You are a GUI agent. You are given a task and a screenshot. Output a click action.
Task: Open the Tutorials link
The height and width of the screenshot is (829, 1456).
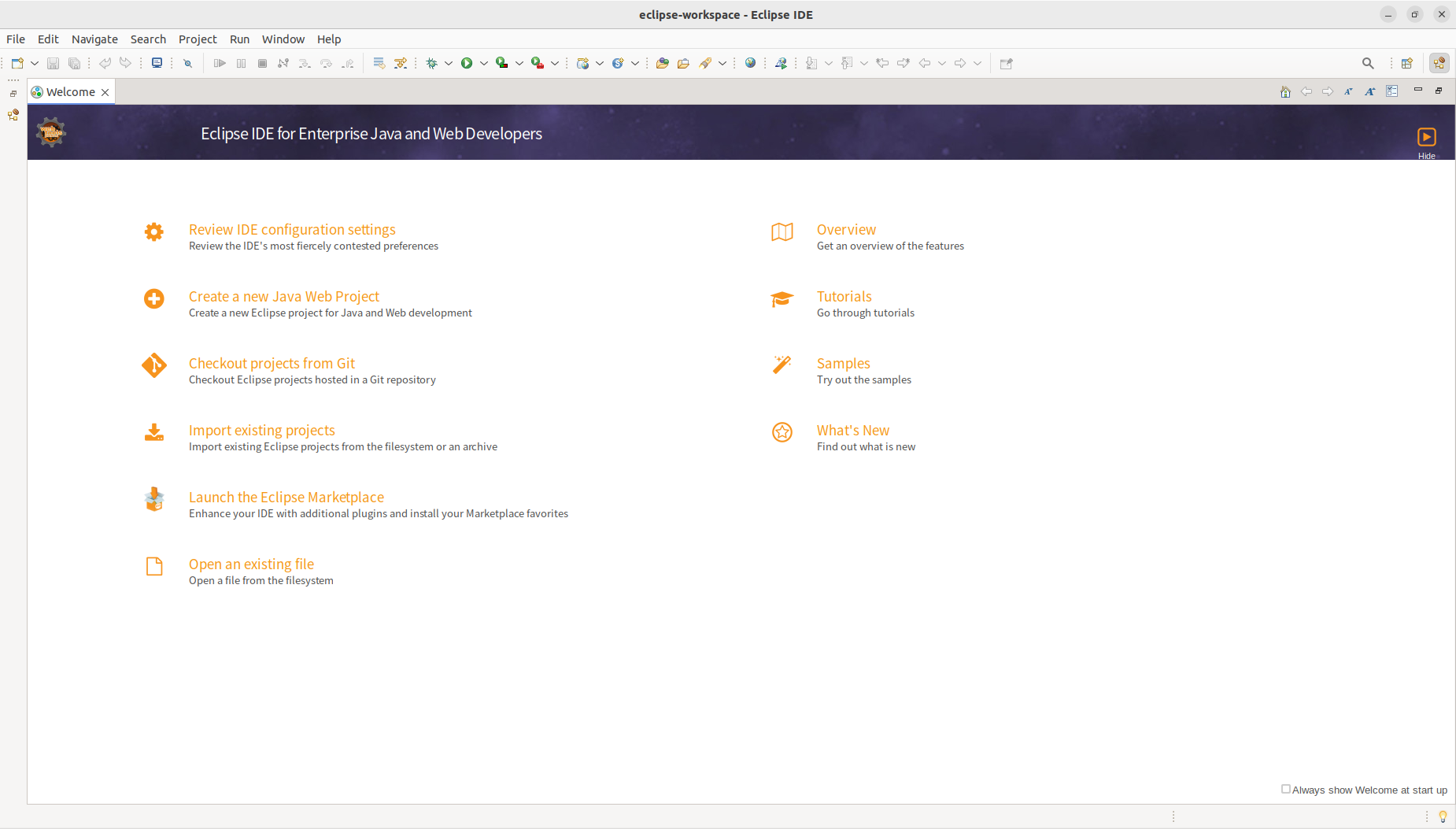point(844,296)
